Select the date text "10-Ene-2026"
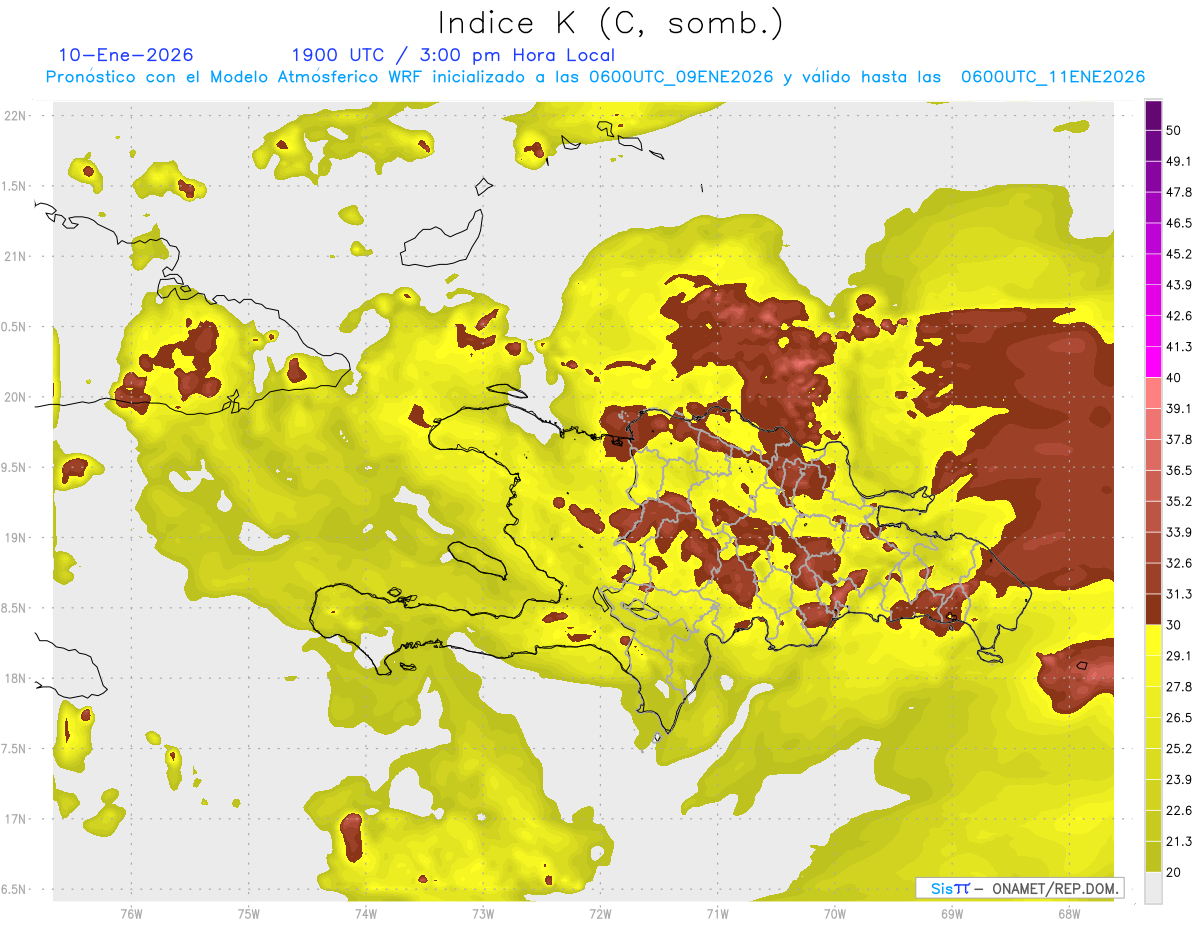 point(126,55)
